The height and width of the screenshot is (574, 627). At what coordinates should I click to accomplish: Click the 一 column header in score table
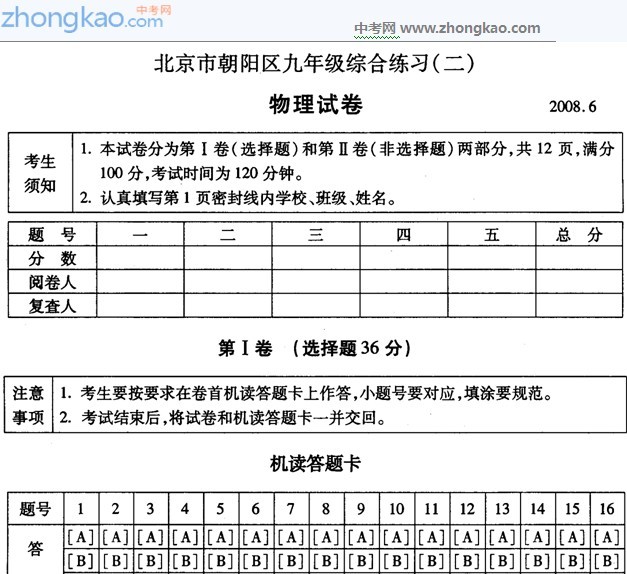coord(140,234)
